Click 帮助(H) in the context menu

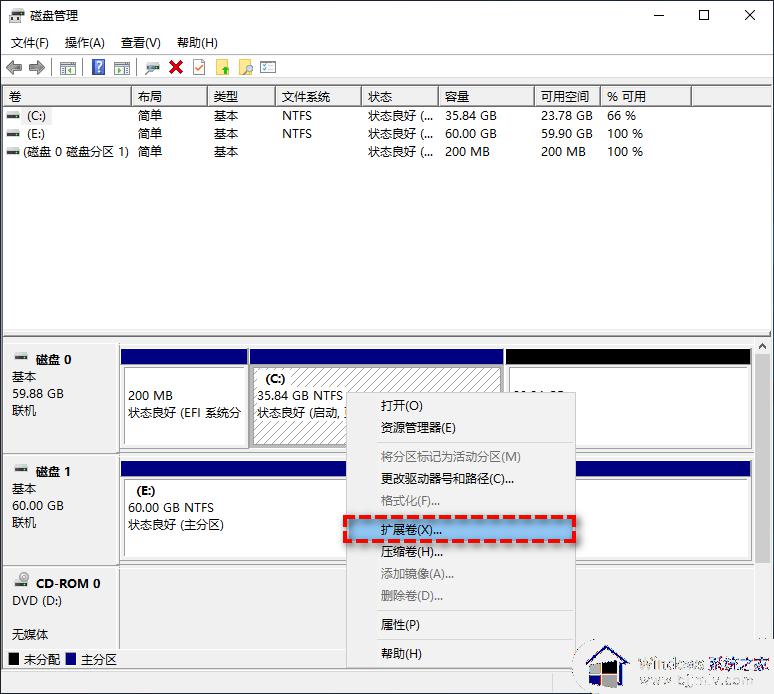click(461, 654)
